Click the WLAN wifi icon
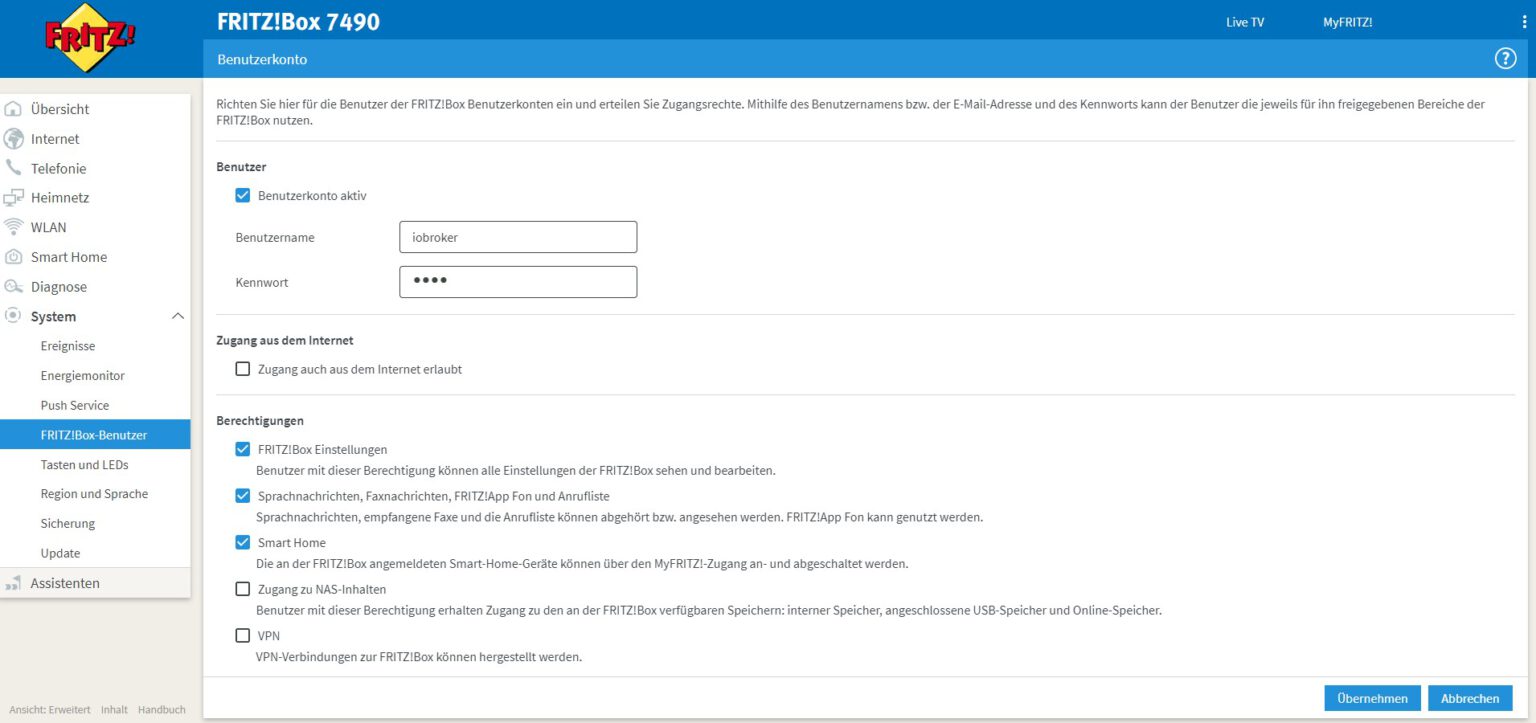 click(x=14, y=227)
